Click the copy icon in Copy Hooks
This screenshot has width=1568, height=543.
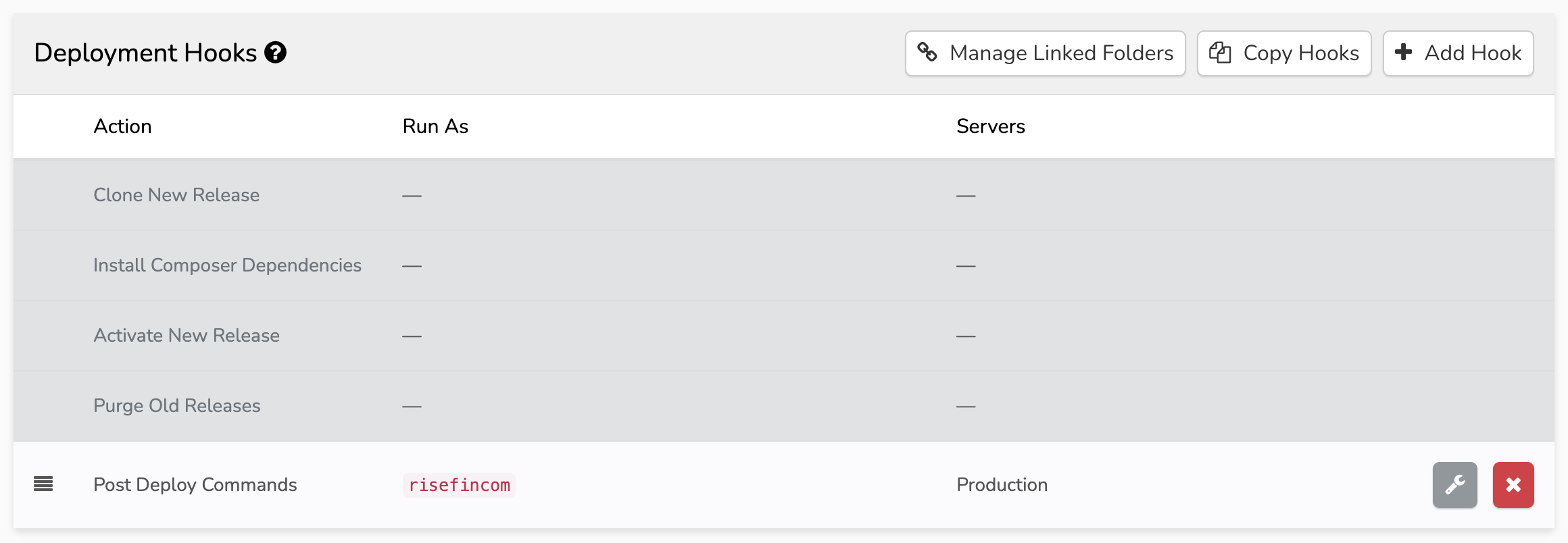click(x=1220, y=53)
